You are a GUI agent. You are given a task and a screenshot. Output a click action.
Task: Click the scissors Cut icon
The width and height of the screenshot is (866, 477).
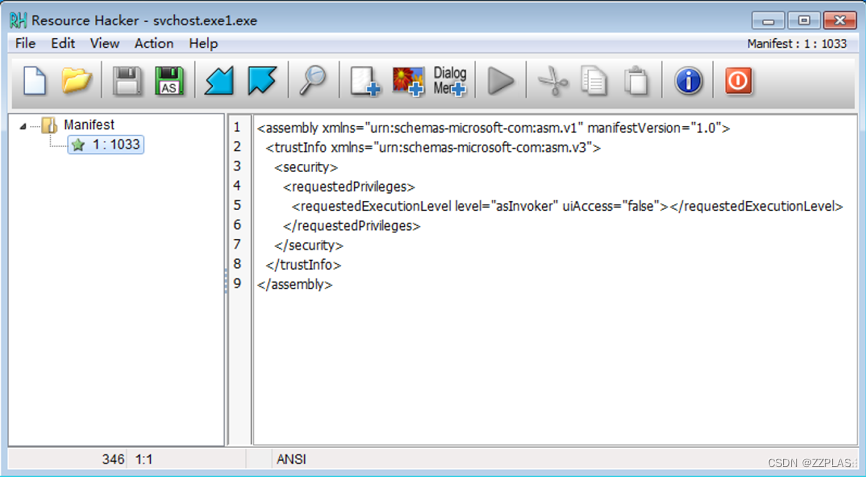tap(552, 81)
